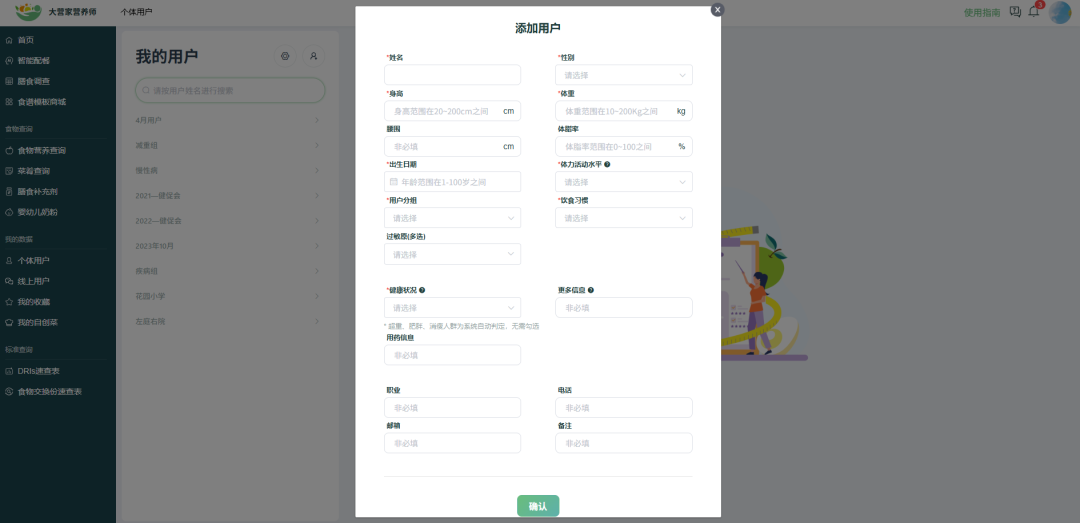Click the home icon for 首页
The width and height of the screenshot is (1080, 523).
9,40
